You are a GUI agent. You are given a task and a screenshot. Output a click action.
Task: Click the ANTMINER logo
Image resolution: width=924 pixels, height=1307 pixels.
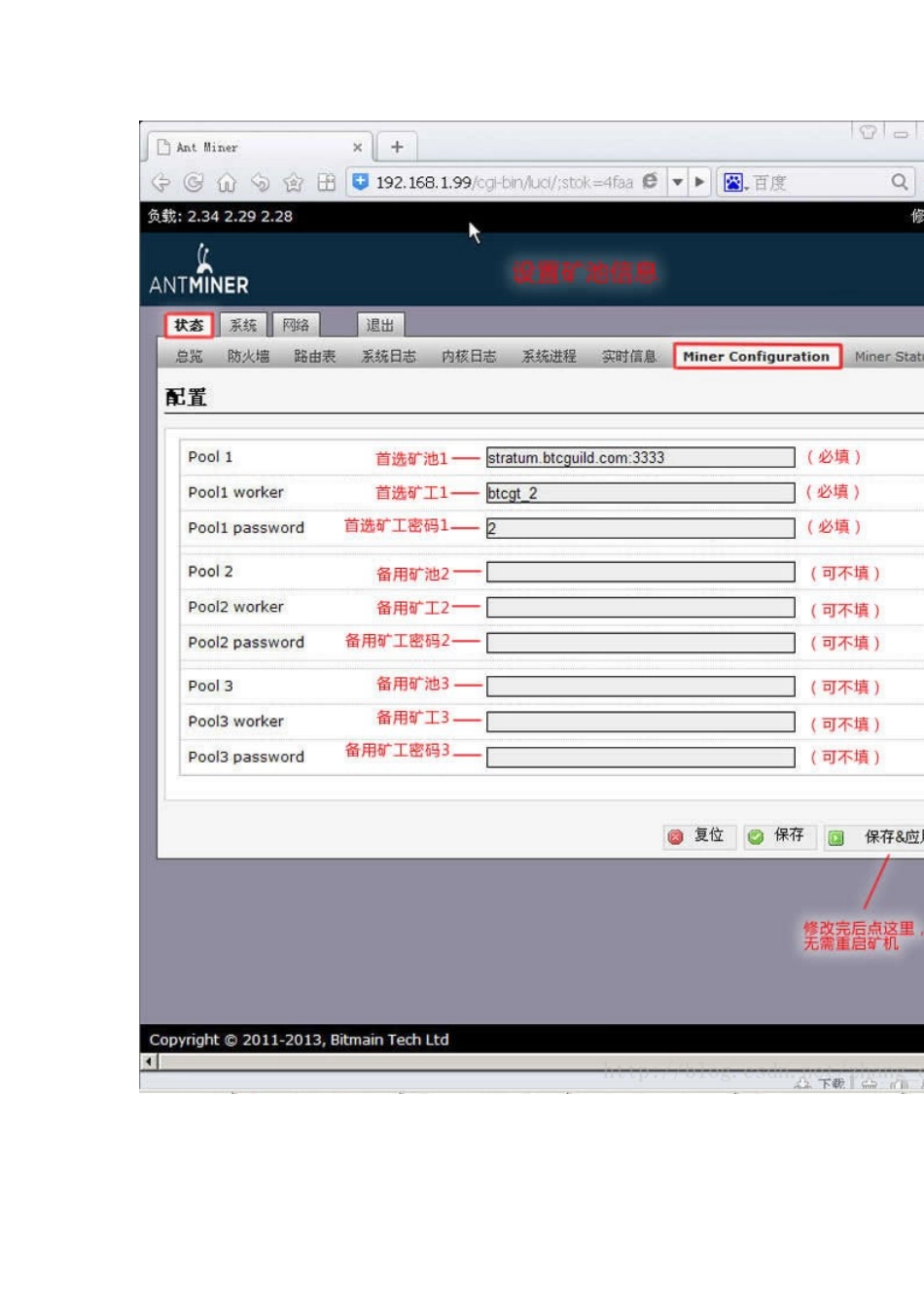(199, 269)
